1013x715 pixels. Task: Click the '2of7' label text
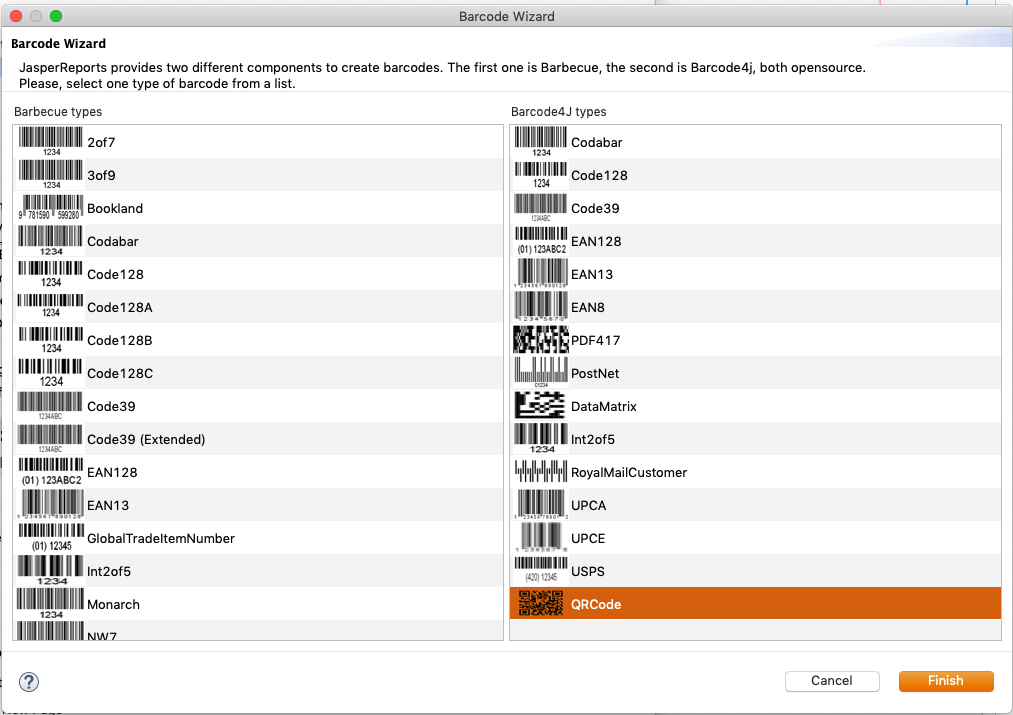point(101,142)
